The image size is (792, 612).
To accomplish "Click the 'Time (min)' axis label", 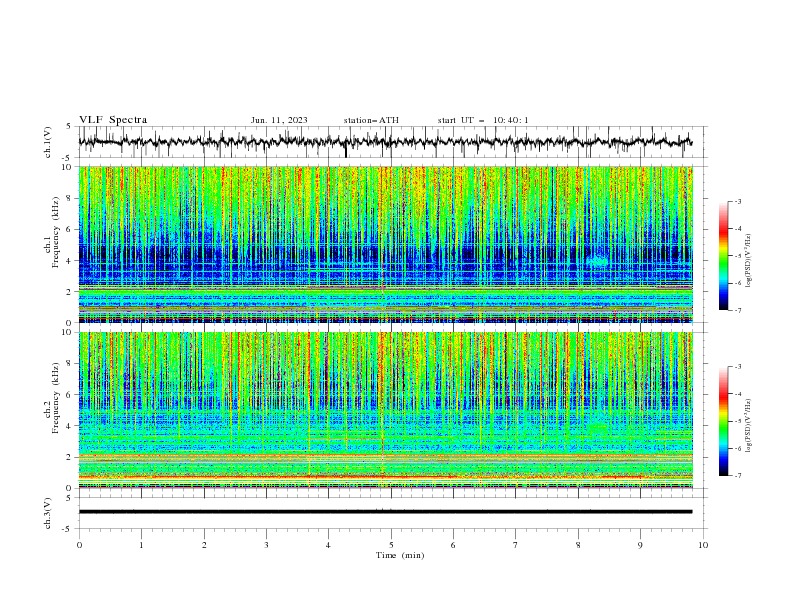I will 400,555.
